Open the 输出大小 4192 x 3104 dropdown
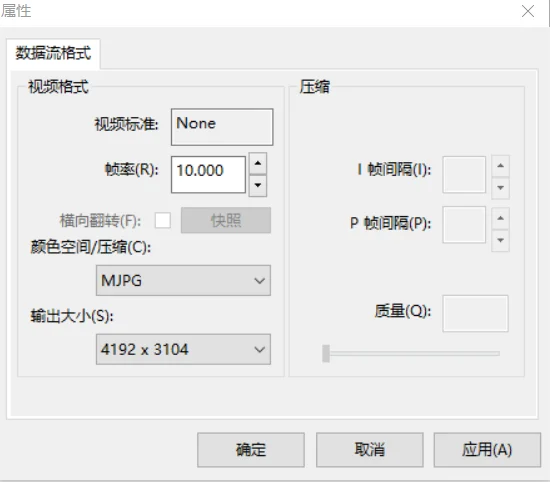 (183, 349)
